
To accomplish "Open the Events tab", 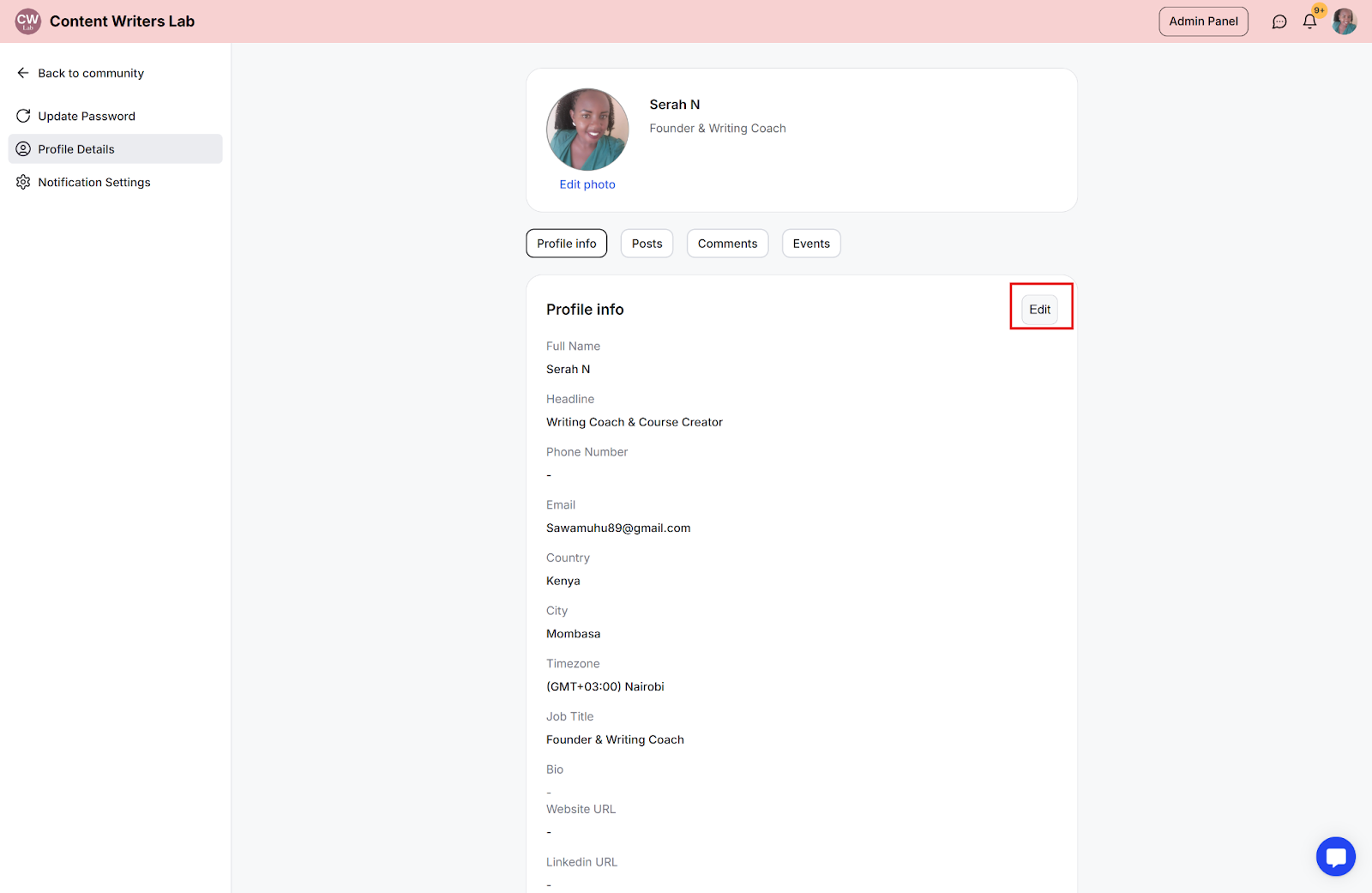I will click(811, 244).
